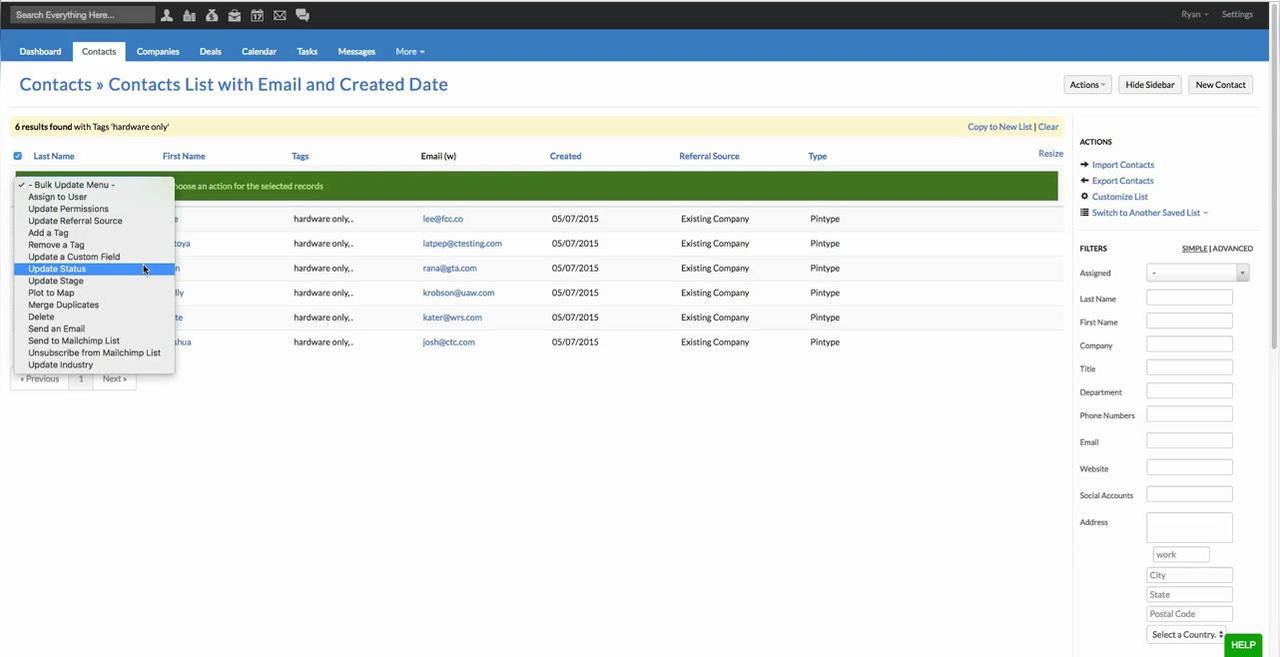Open the calendar icon in top bar
The height and width of the screenshot is (657, 1280).
coord(257,15)
